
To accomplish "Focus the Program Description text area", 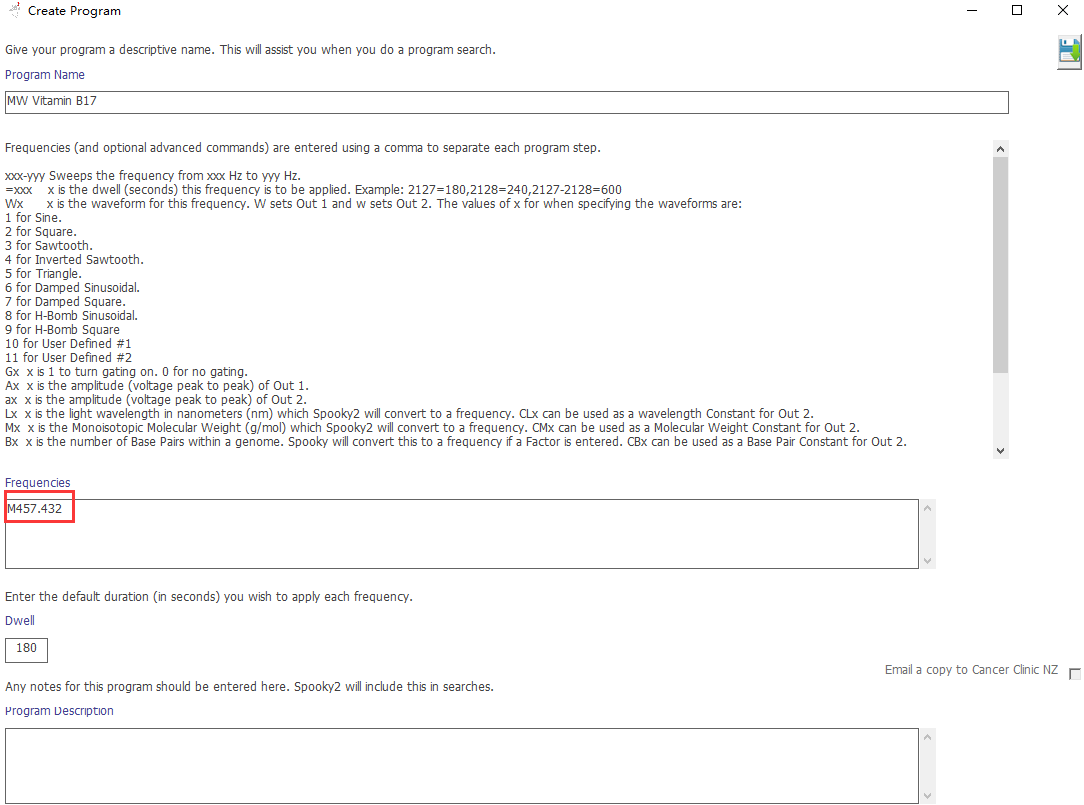I will pos(460,765).
